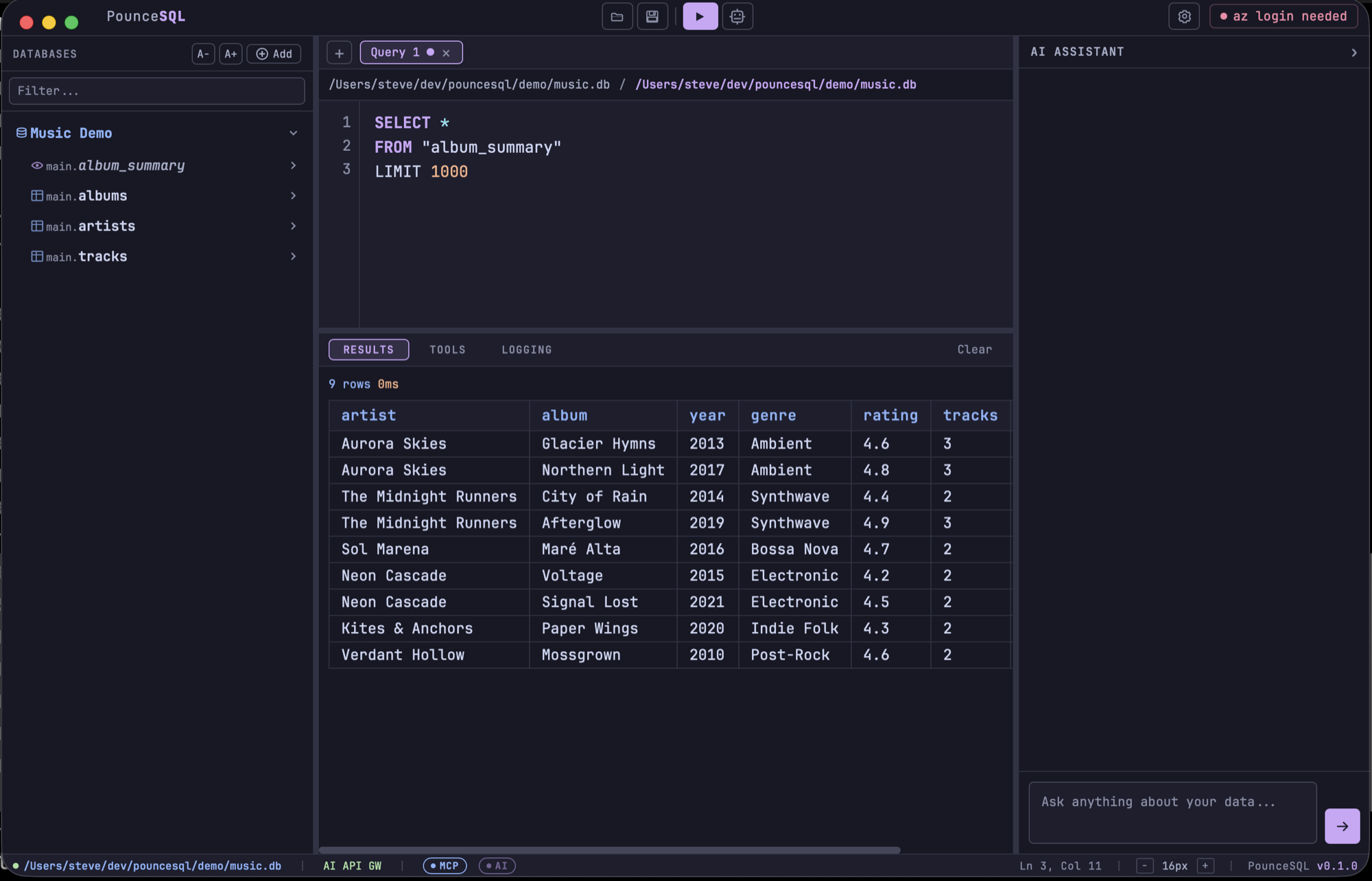Click the PounceSQL v0.1.0 version label

tap(1302, 866)
